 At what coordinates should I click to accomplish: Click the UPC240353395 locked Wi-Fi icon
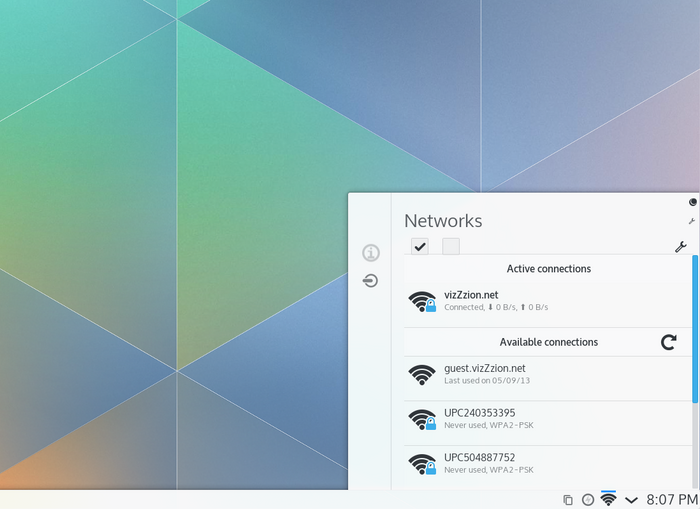[x=422, y=419]
